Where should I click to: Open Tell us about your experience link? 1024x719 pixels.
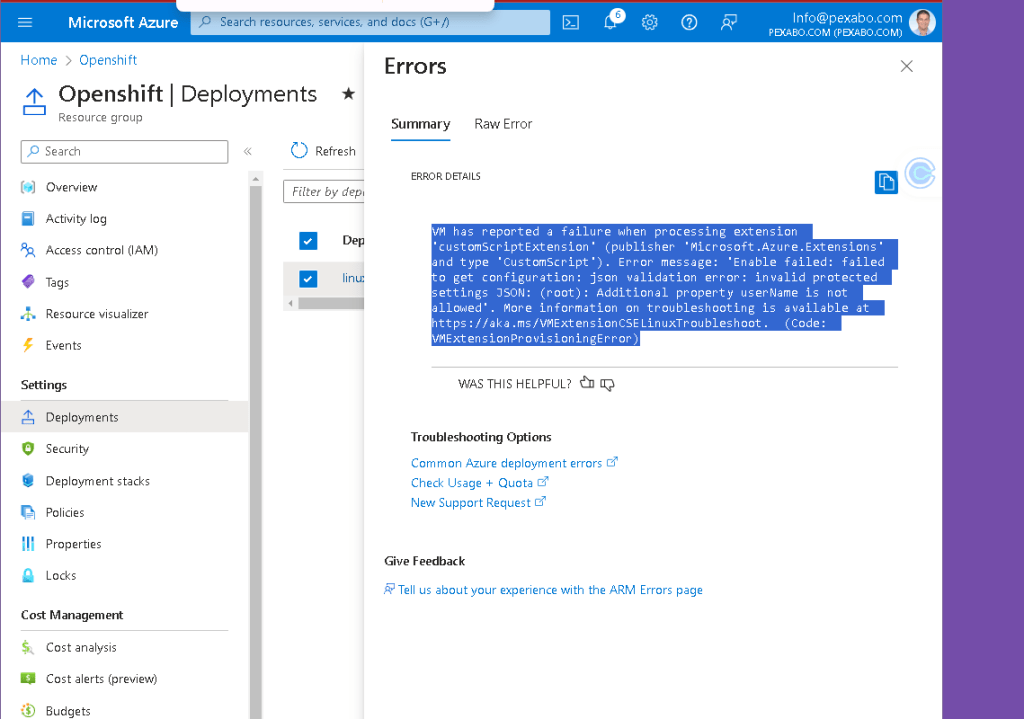click(x=543, y=590)
